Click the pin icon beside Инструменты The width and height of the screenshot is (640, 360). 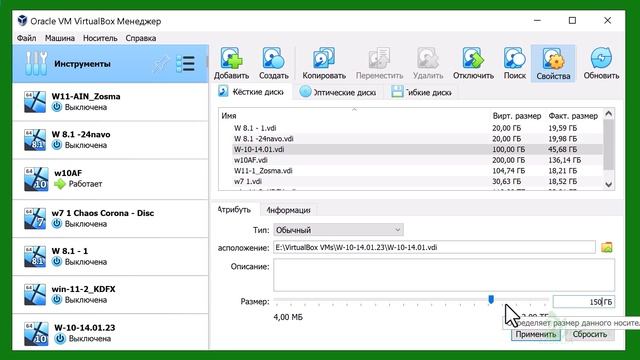pos(161,64)
